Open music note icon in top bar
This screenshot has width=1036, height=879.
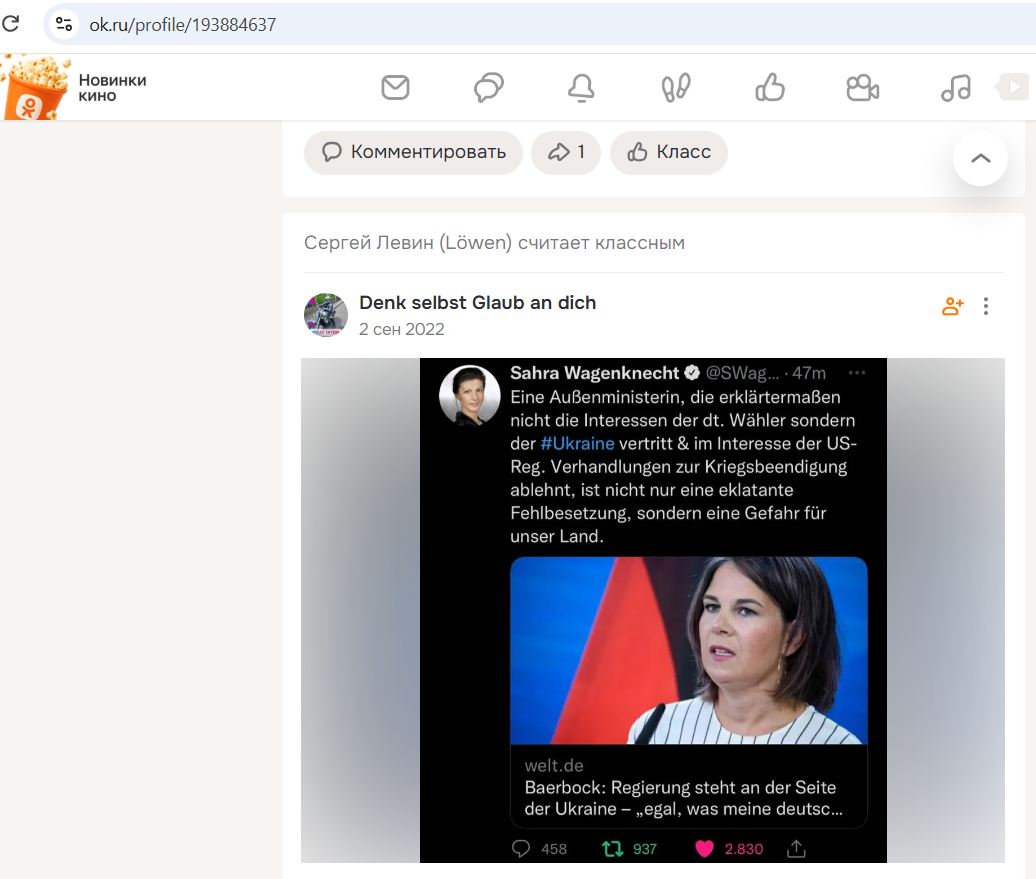click(956, 87)
